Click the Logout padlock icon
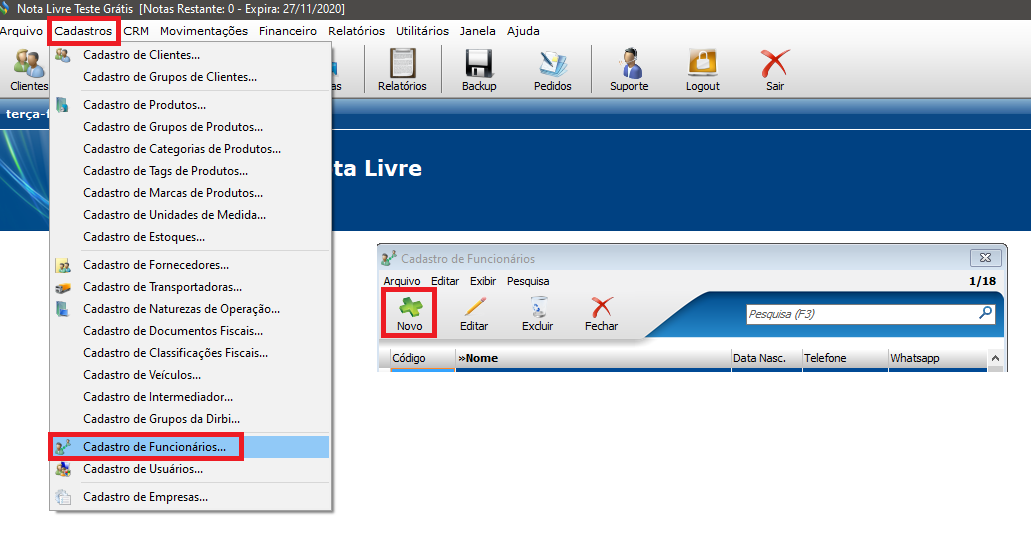 (702, 66)
